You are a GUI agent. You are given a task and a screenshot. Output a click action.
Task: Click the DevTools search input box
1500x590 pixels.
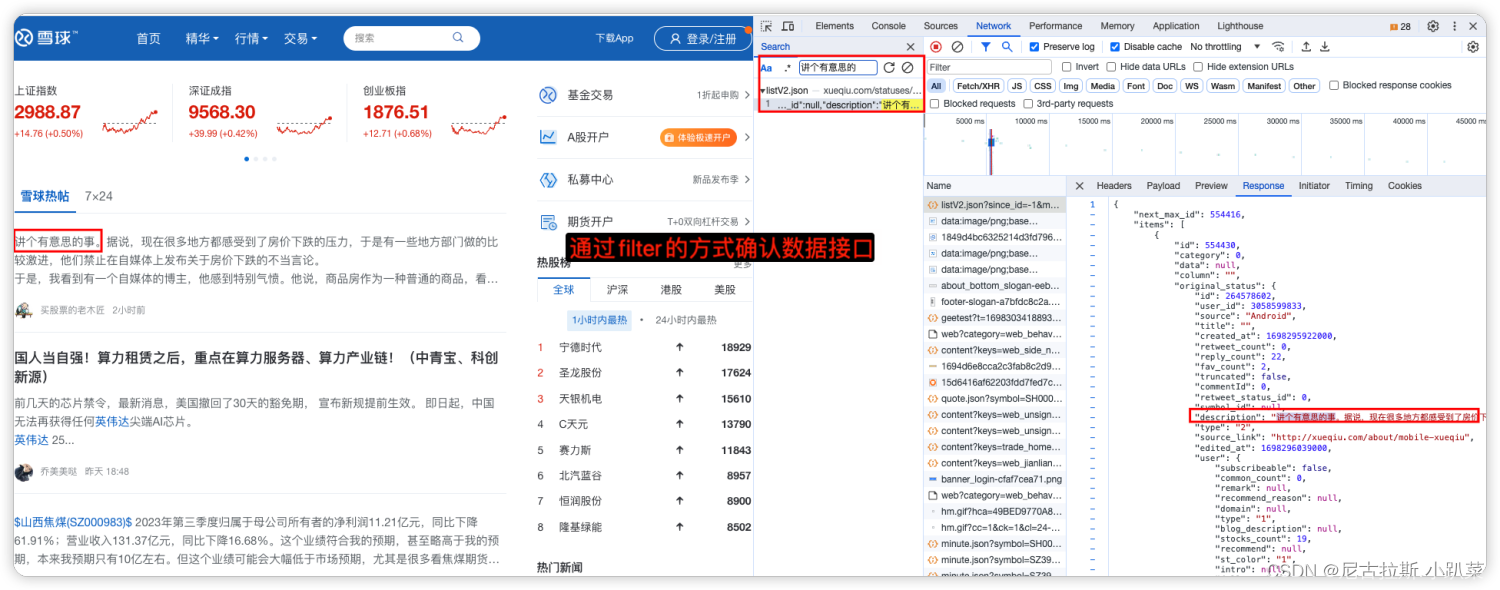[x=836, y=68]
